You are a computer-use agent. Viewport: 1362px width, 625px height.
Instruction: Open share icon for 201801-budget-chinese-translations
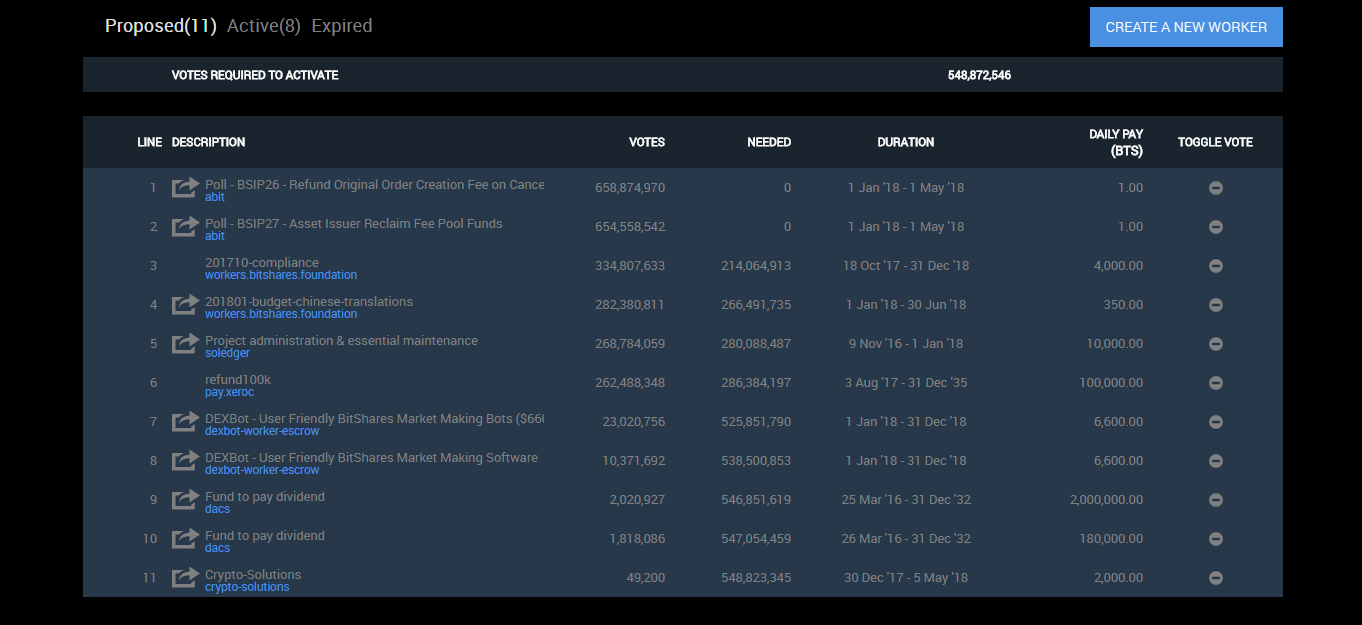click(185, 304)
